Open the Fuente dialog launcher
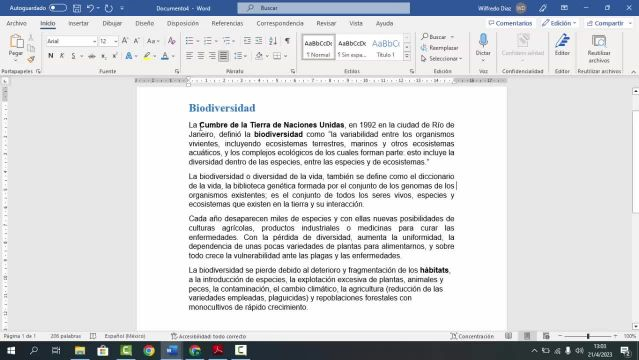The height and width of the screenshot is (360, 639). pyautogui.click(x=177, y=71)
